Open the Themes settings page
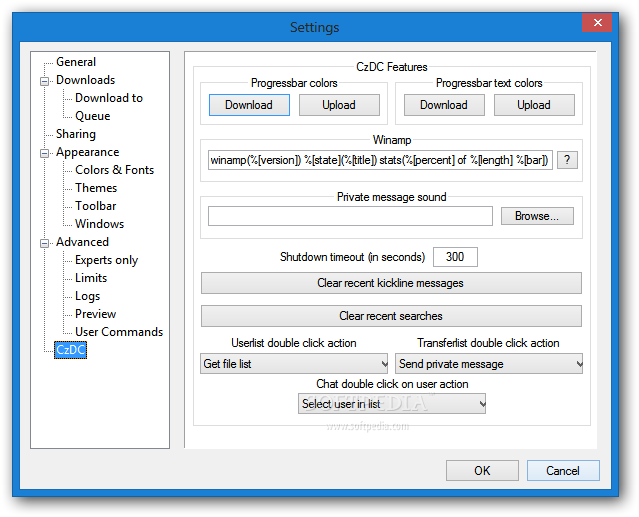The height and width of the screenshot is (517, 639). pyautogui.click(x=96, y=188)
